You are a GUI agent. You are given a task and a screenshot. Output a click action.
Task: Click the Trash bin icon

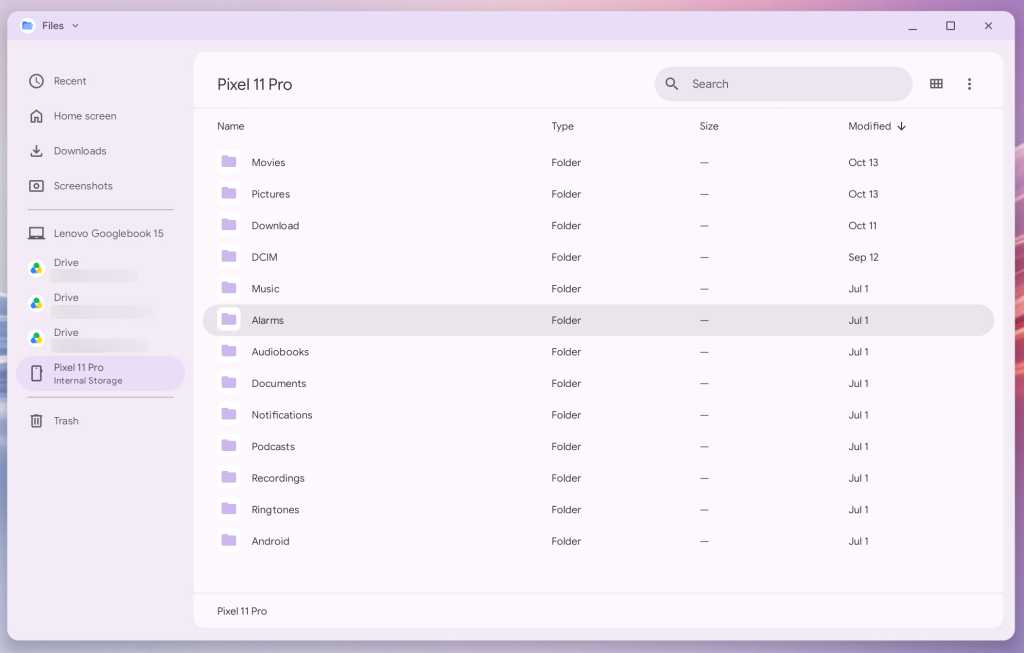[x=37, y=421]
